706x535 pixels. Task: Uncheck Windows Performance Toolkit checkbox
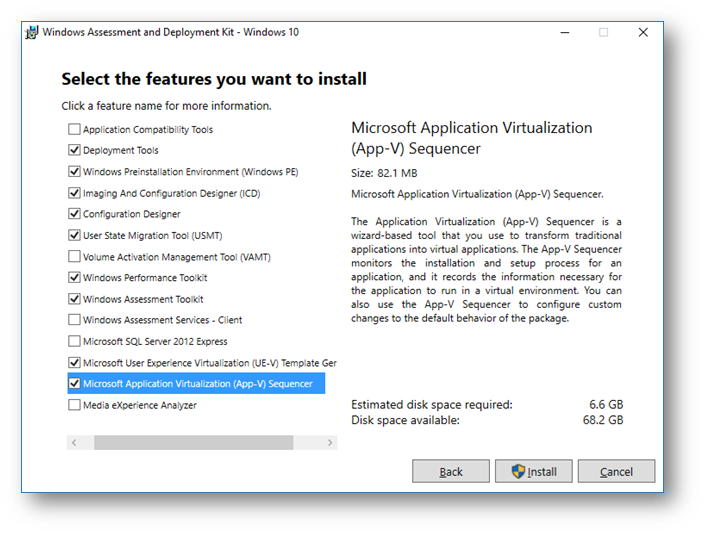[x=74, y=277]
